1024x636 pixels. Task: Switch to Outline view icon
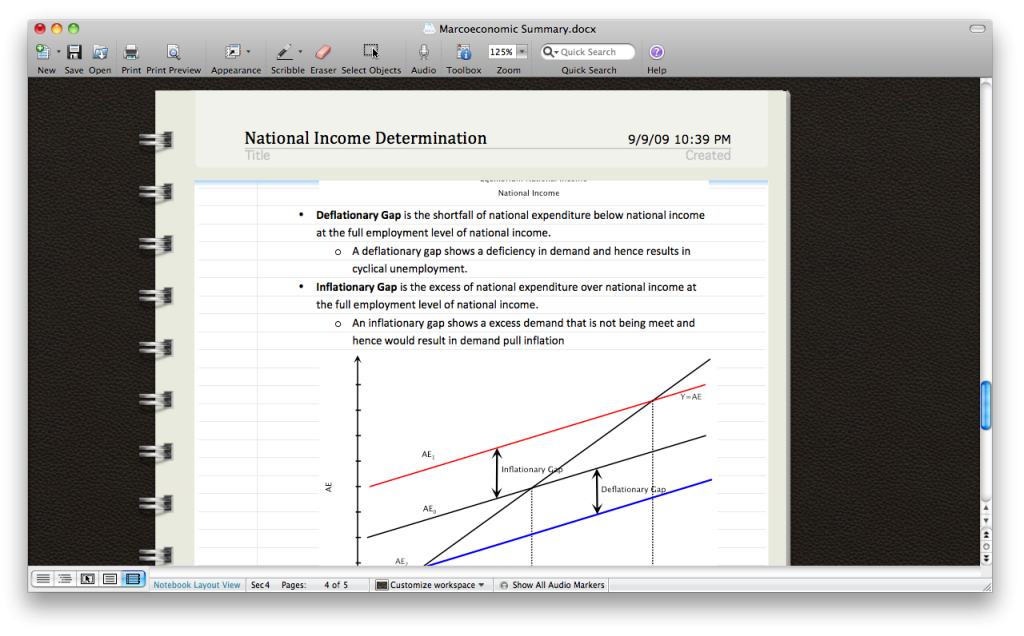65,579
